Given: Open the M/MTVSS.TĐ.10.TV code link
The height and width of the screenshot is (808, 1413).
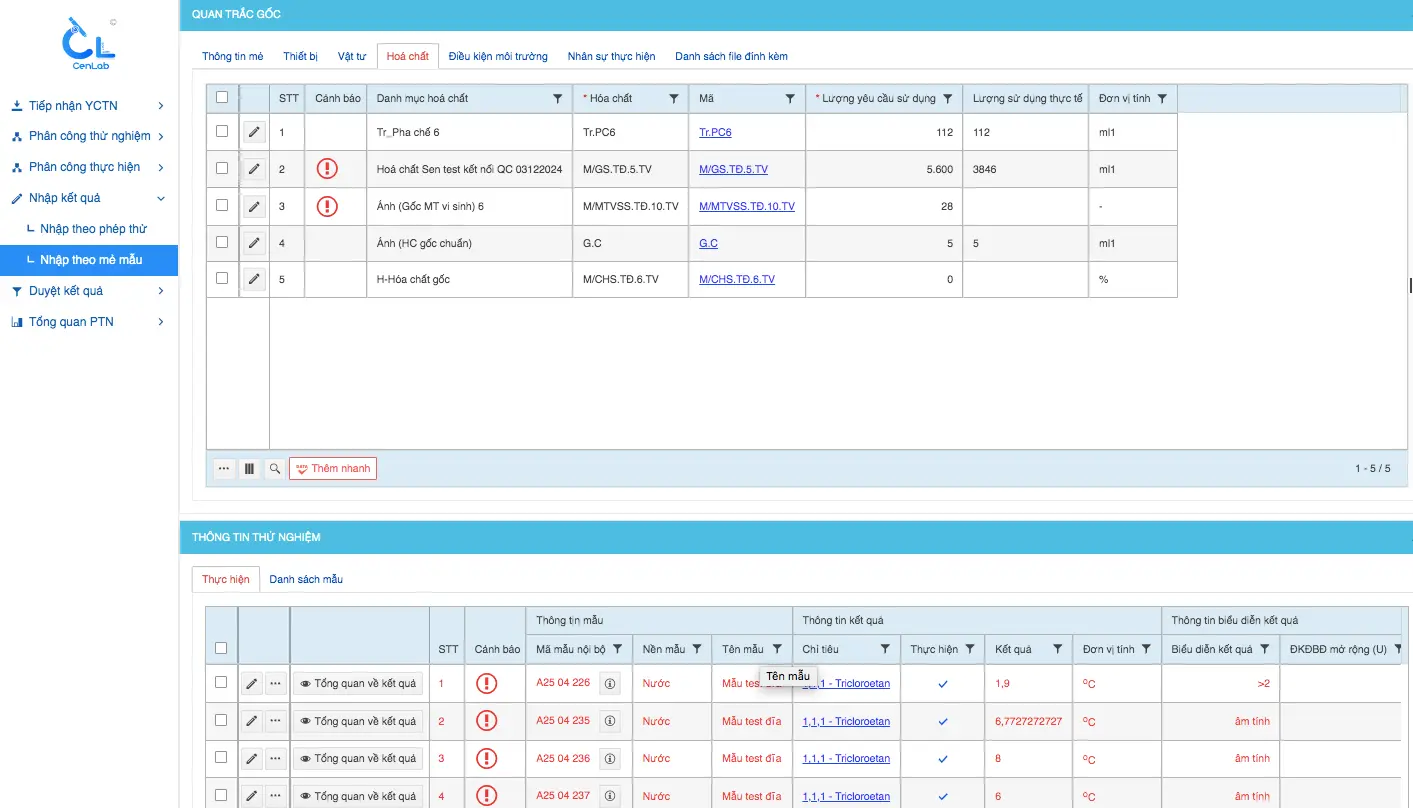Looking at the screenshot, I should 747,207.
